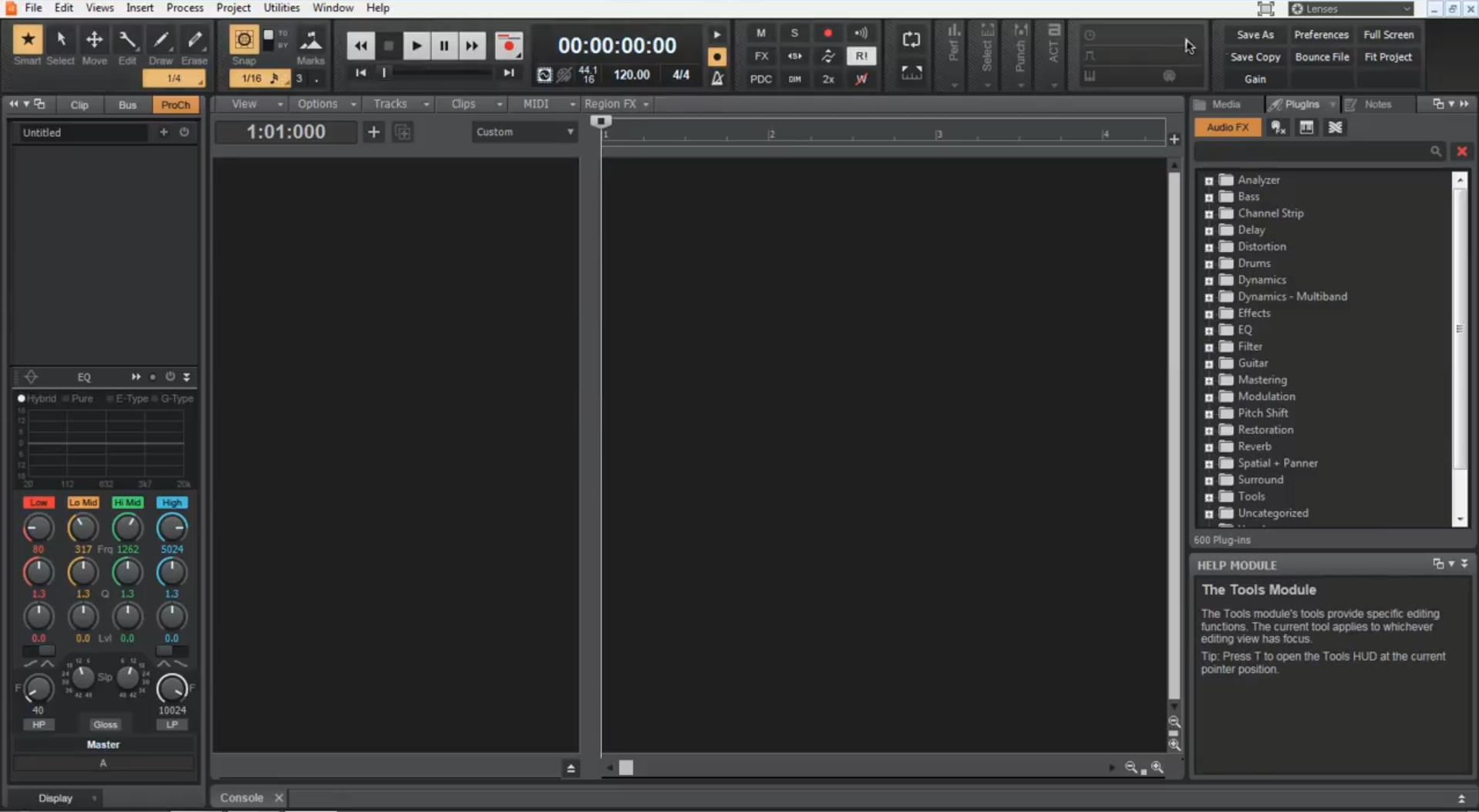Expand the EQ plugin folder
The height and width of the screenshot is (812, 1479).
[1208, 330]
